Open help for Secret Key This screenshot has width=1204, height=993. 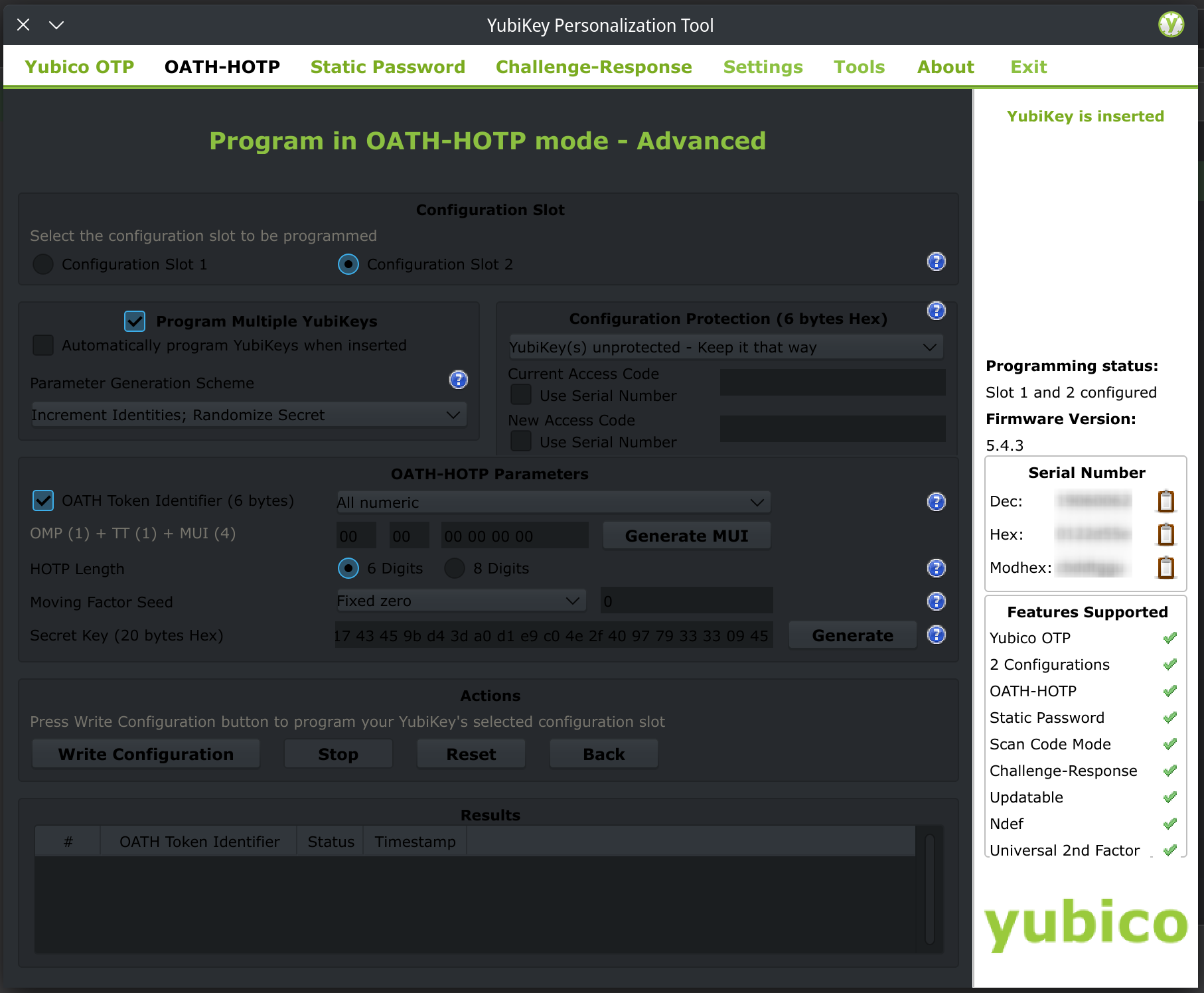[x=936, y=635]
